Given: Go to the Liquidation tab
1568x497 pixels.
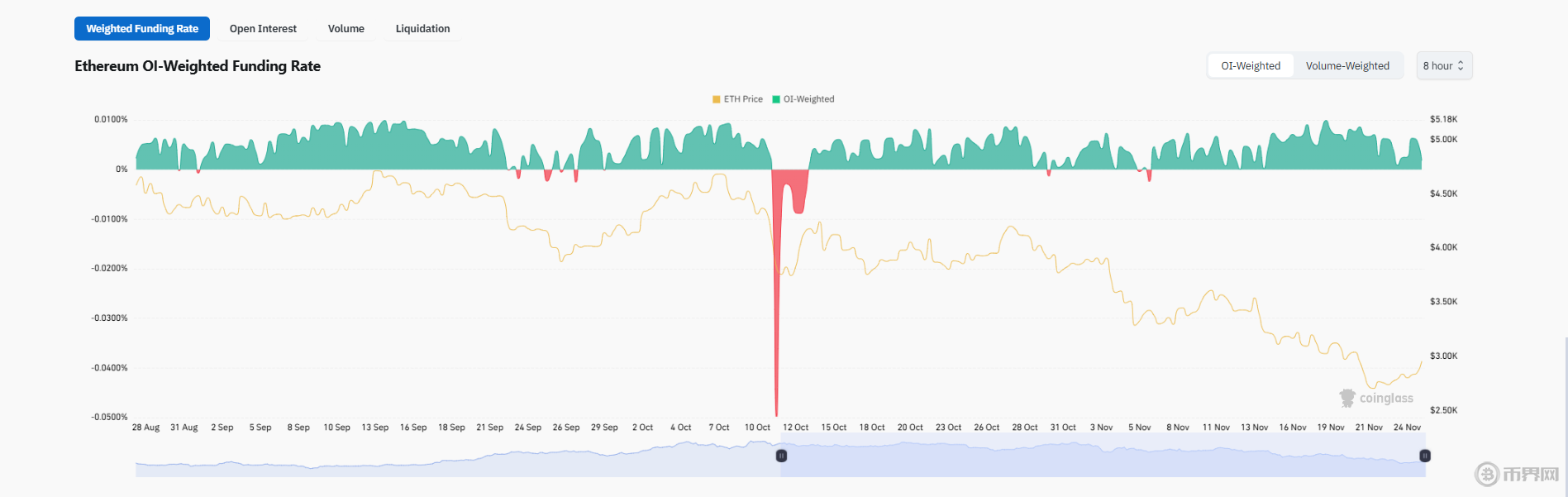Looking at the screenshot, I should click(422, 28).
